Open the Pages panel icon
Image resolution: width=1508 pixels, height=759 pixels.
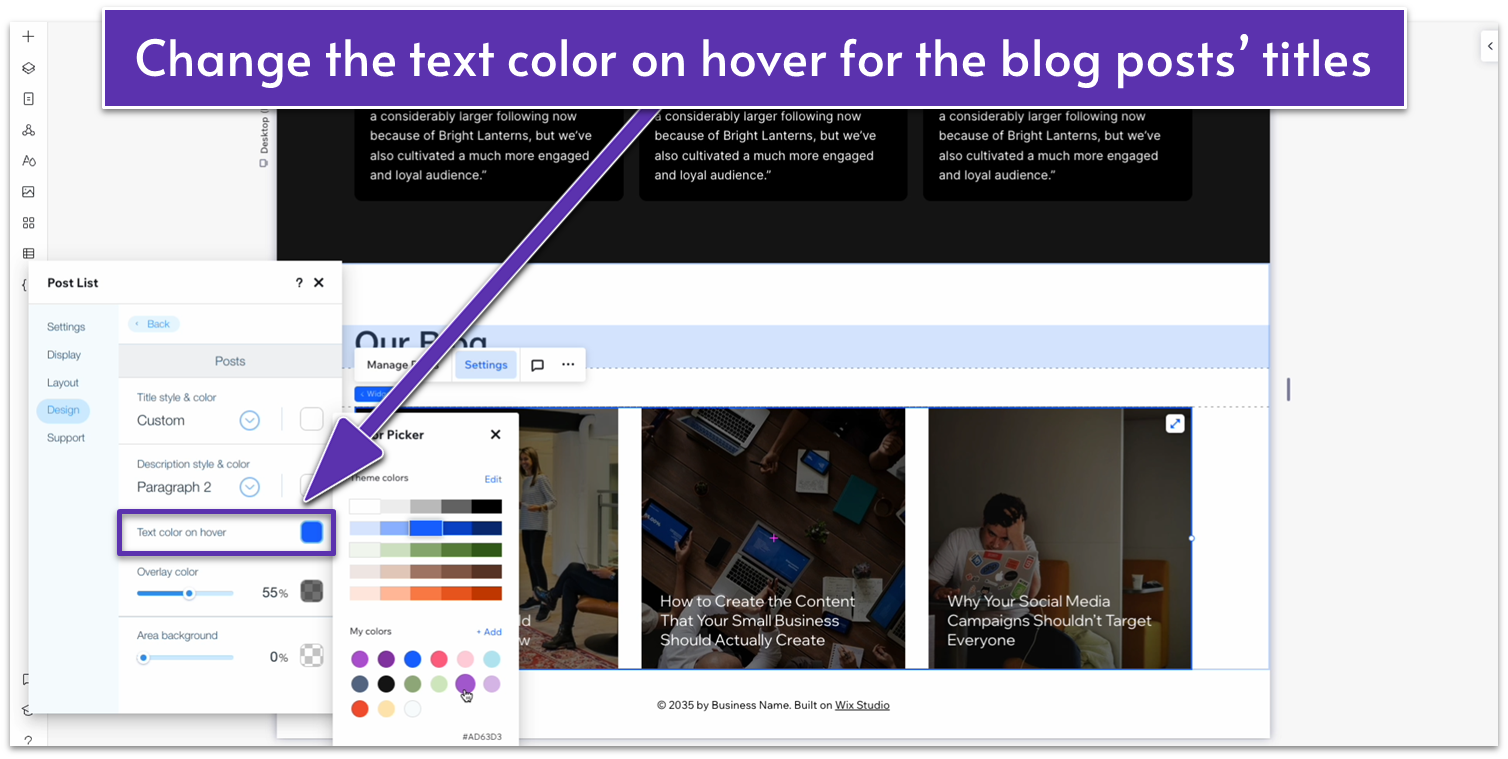pyautogui.click(x=28, y=99)
